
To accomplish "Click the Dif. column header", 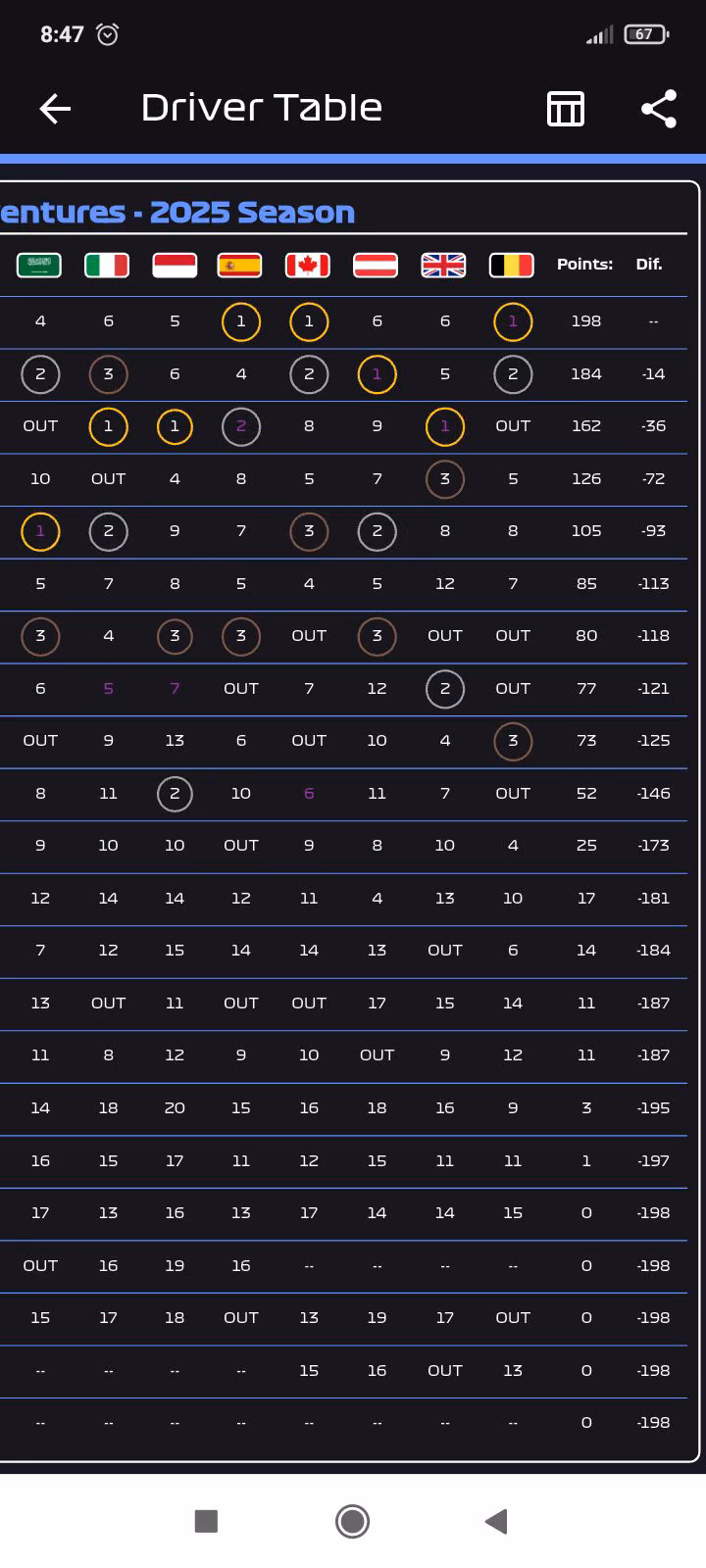I will pyautogui.click(x=649, y=265).
